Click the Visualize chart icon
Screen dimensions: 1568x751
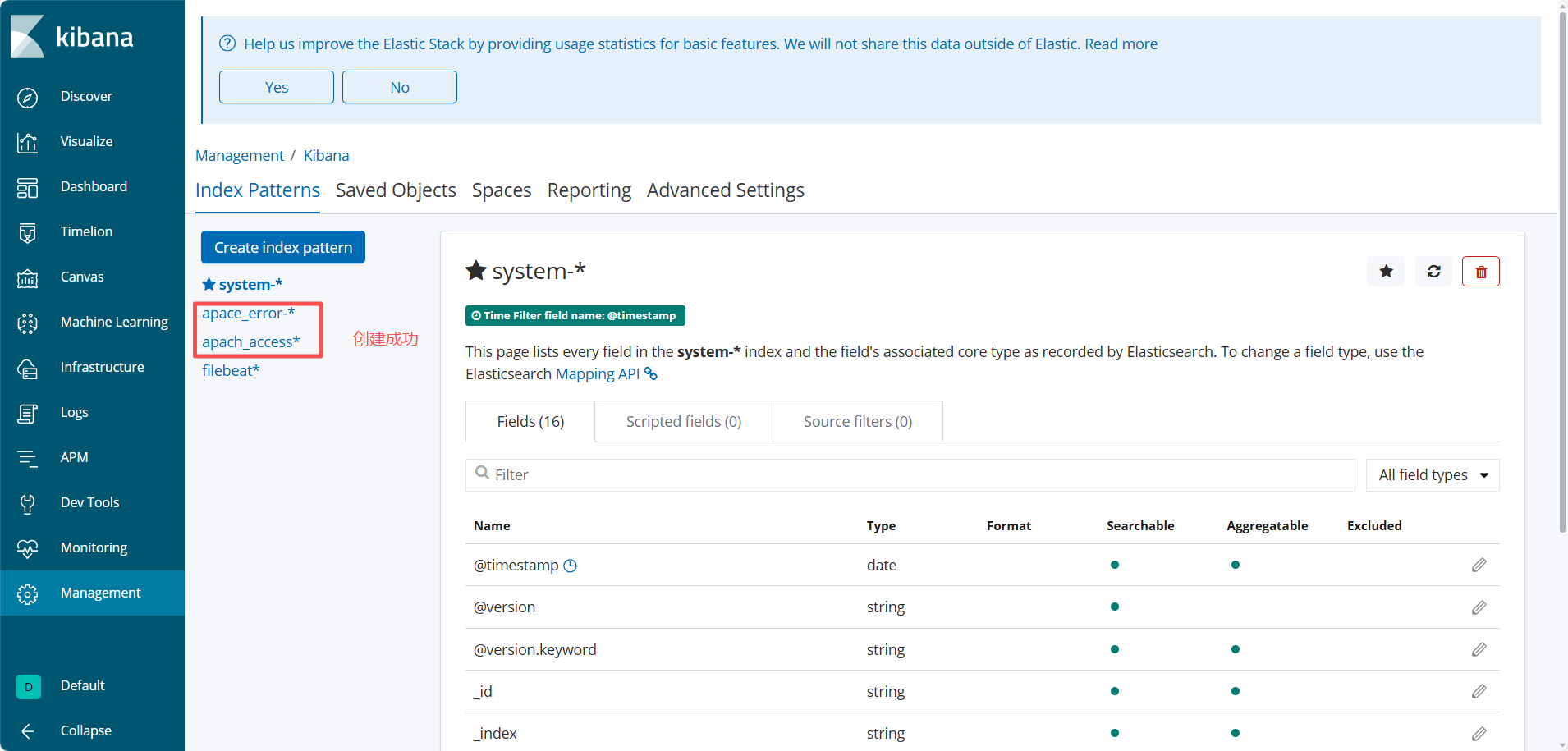(x=27, y=142)
